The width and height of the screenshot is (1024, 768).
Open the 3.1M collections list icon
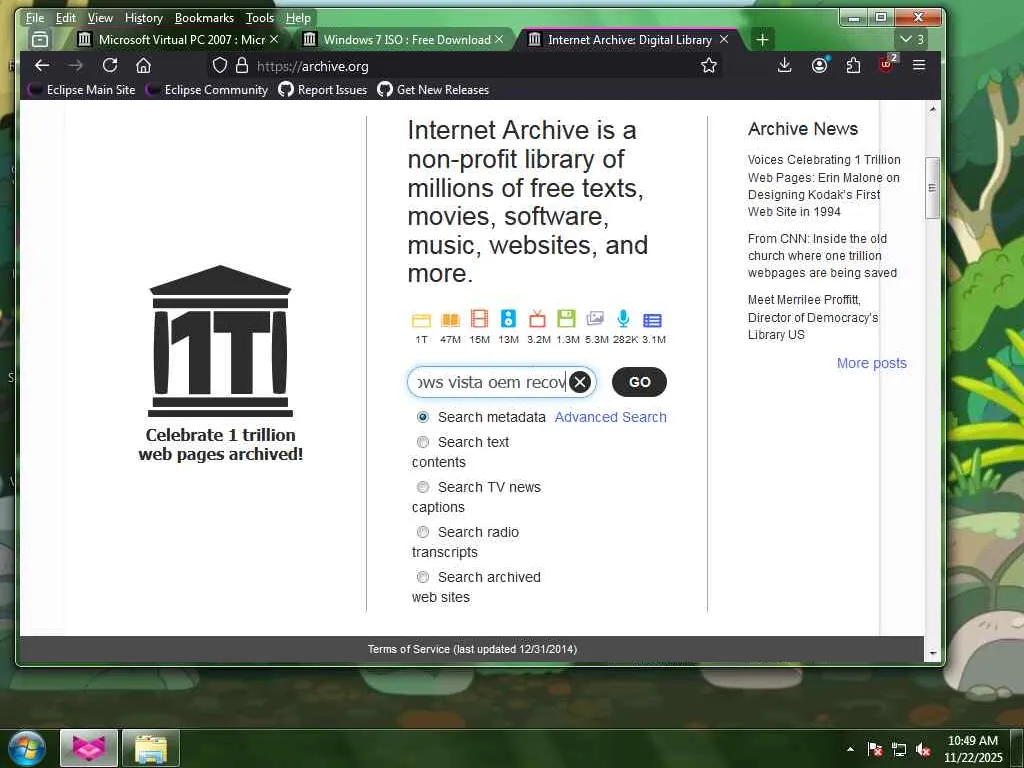coord(652,320)
